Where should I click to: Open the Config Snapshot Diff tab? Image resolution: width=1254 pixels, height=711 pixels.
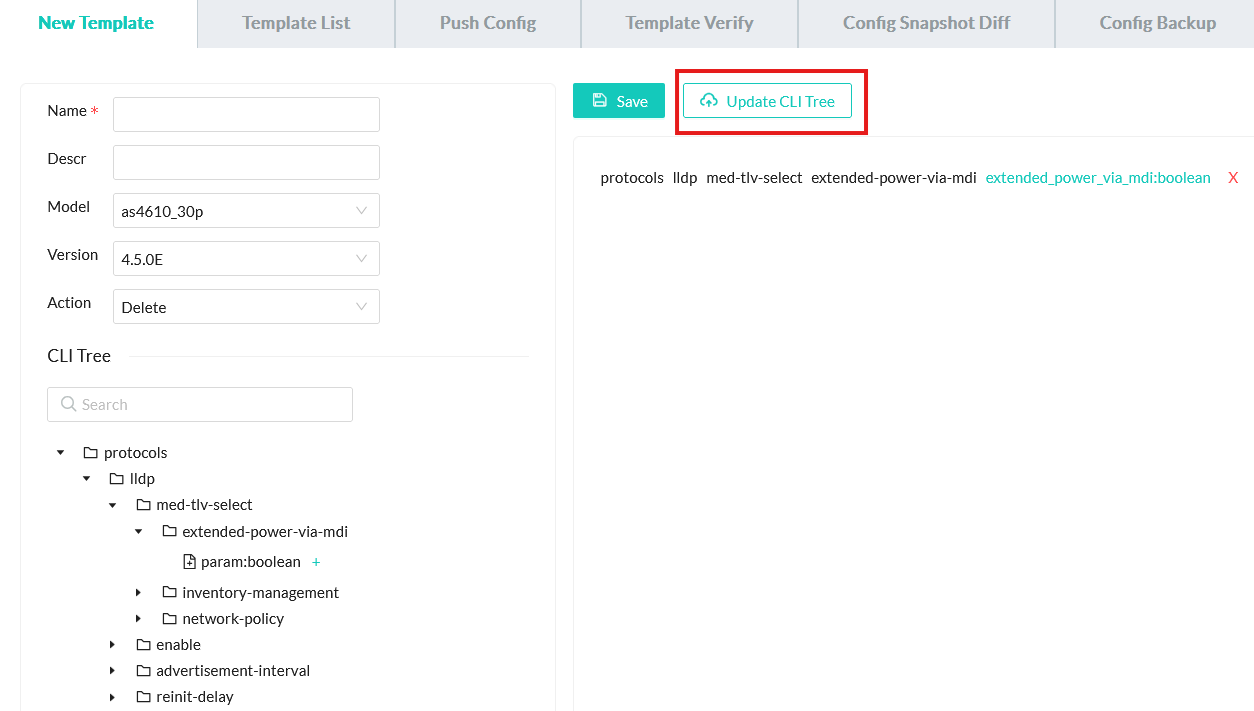point(926,23)
